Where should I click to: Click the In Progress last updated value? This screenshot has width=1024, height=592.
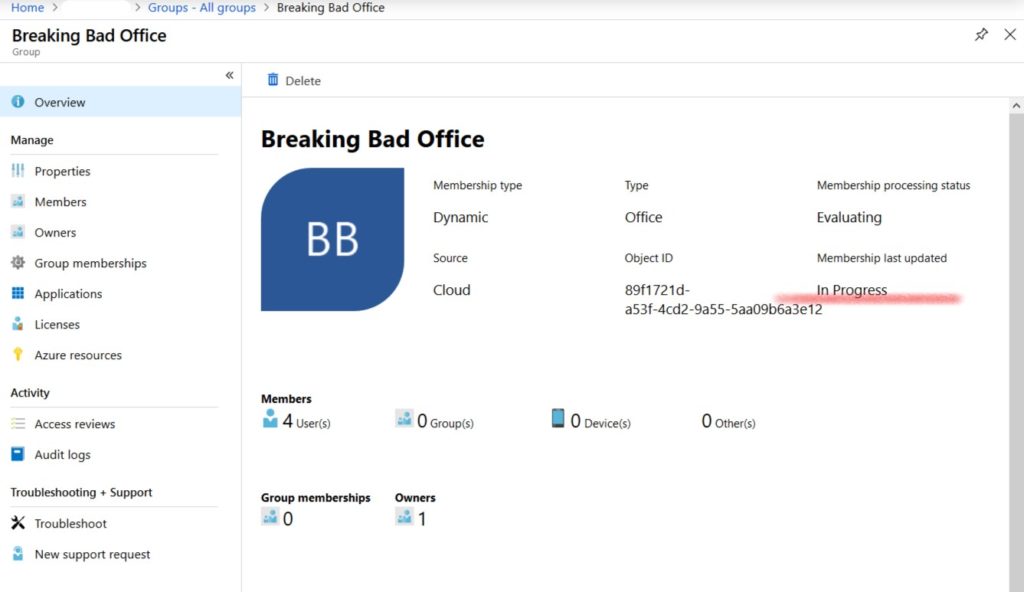852,290
